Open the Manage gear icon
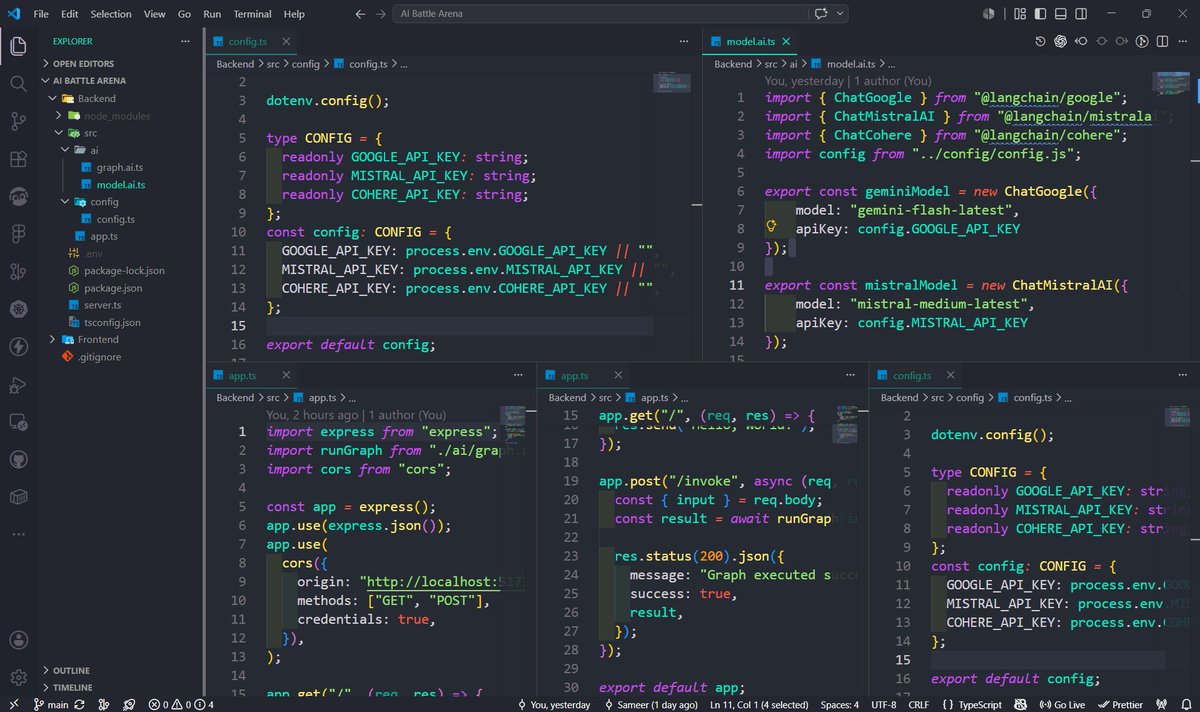1200x712 pixels. 18,678
